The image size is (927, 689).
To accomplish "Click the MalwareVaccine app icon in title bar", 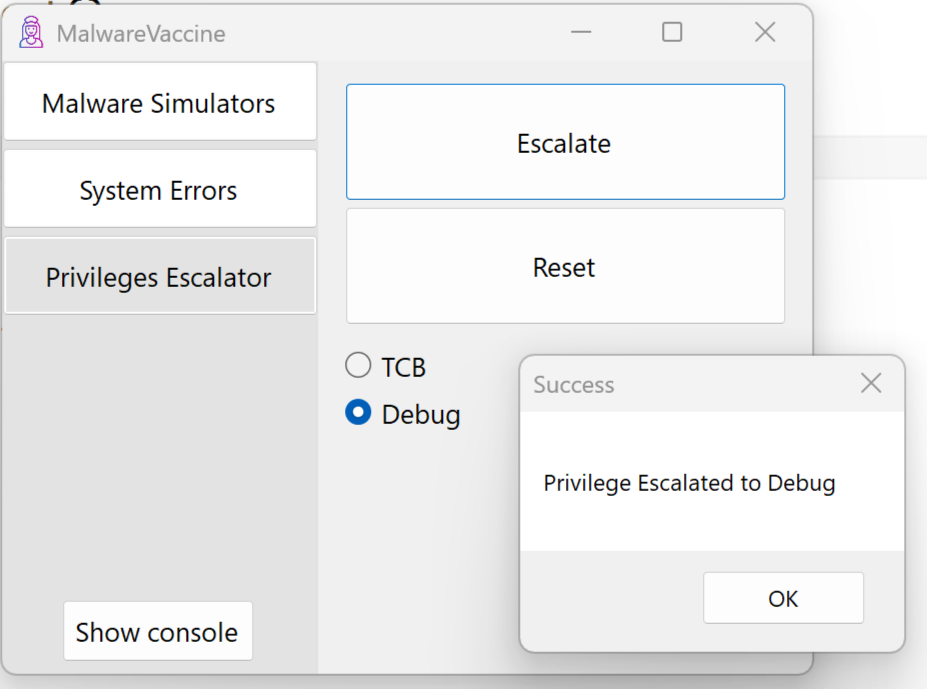I will (32, 33).
